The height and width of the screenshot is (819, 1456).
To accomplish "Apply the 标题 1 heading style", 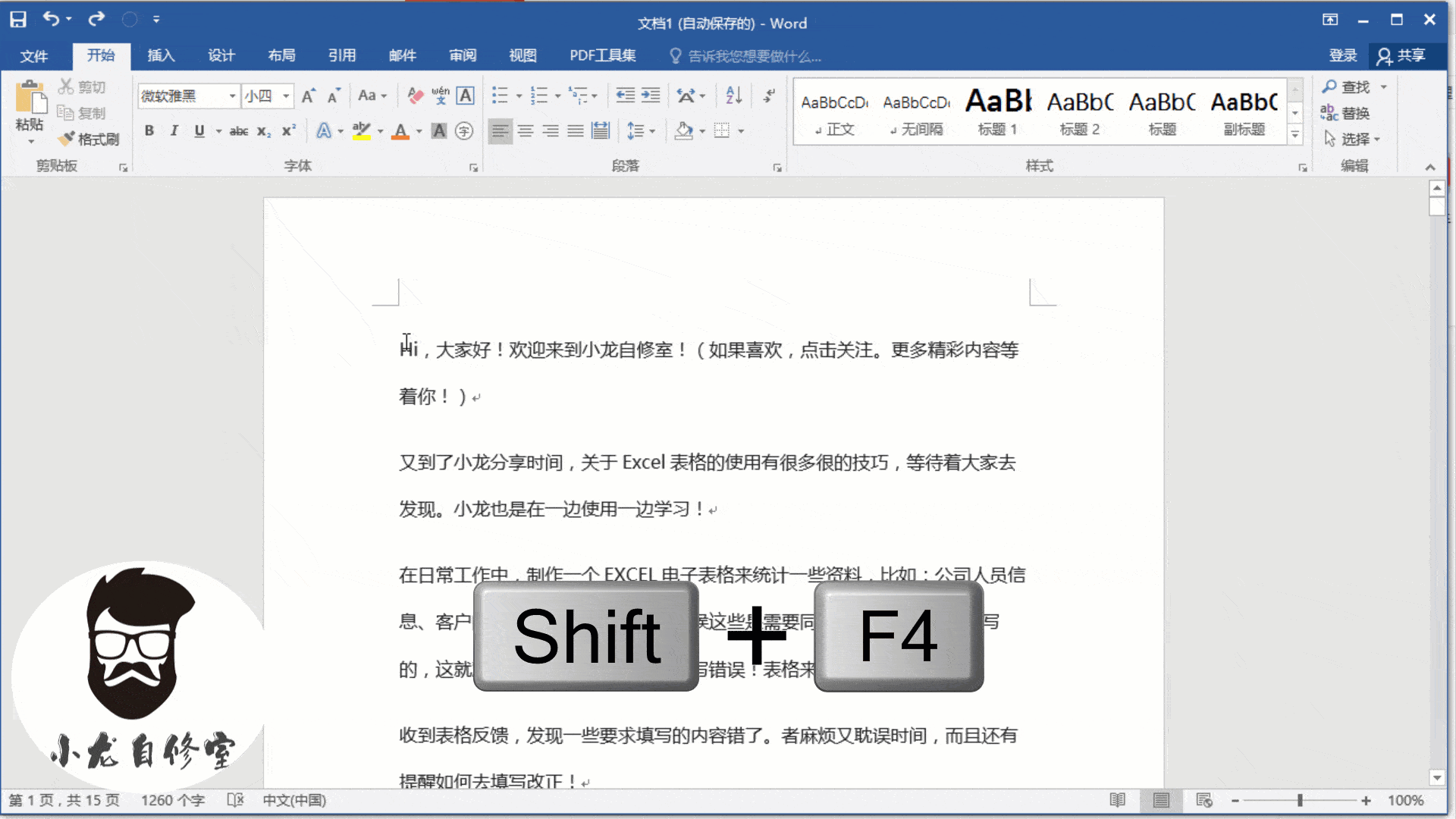I will click(998, 112).
